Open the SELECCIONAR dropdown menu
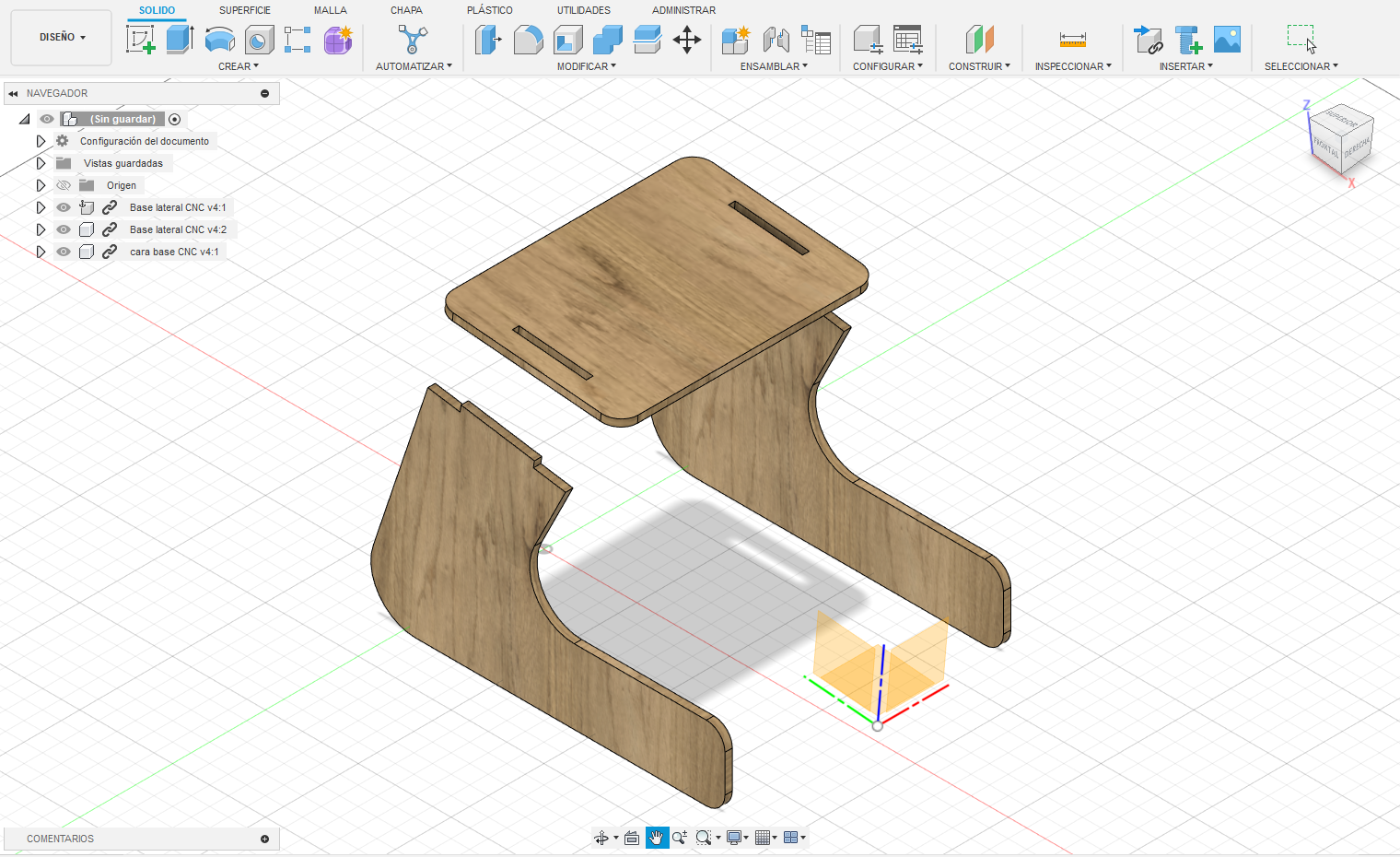This screenshot has width=1400, height=857. pyautogui.click(x=1301, y=66)
